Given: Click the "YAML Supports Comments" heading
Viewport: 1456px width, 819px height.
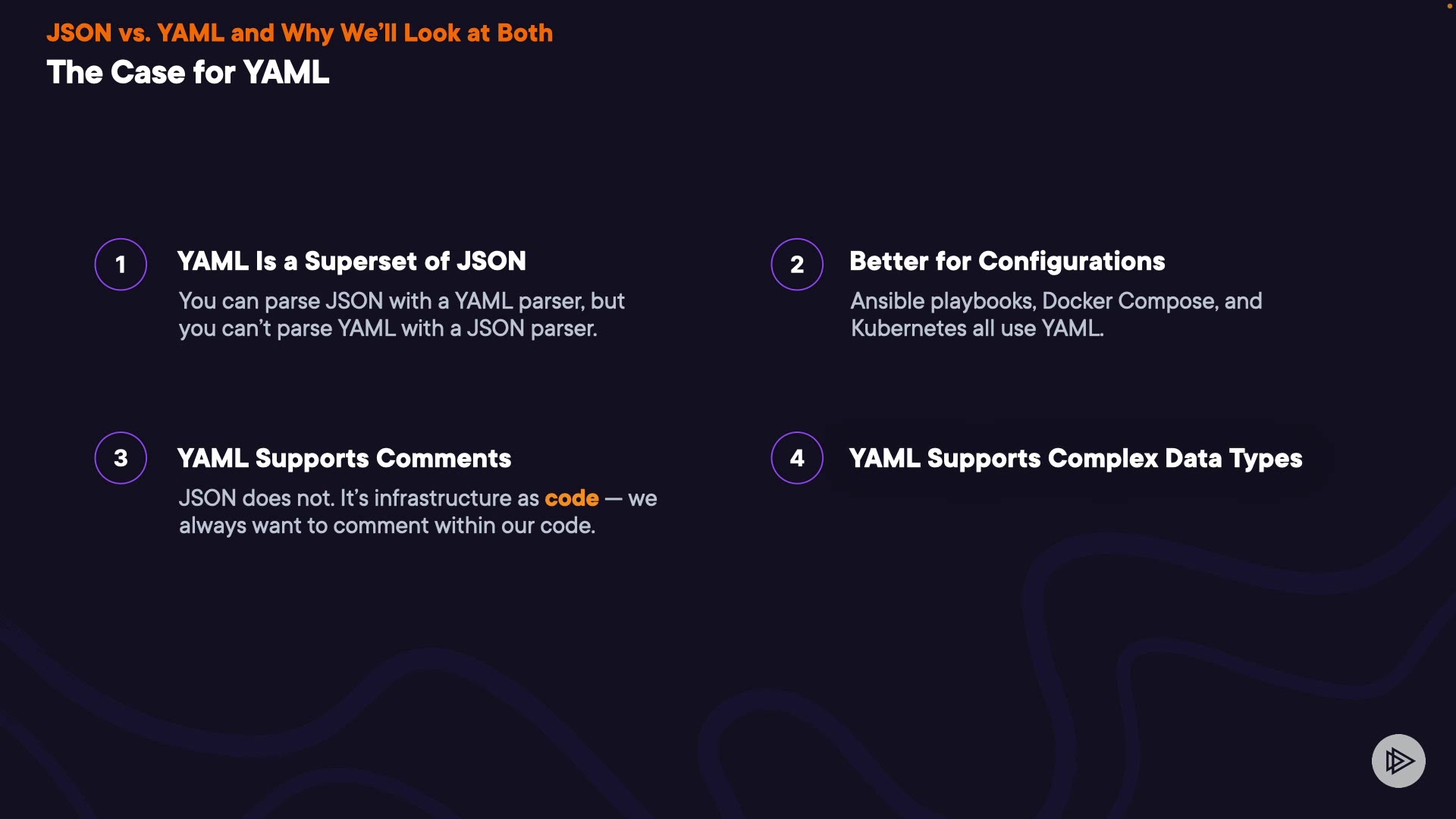Looking at the screenshot, I should pos(344,459).
